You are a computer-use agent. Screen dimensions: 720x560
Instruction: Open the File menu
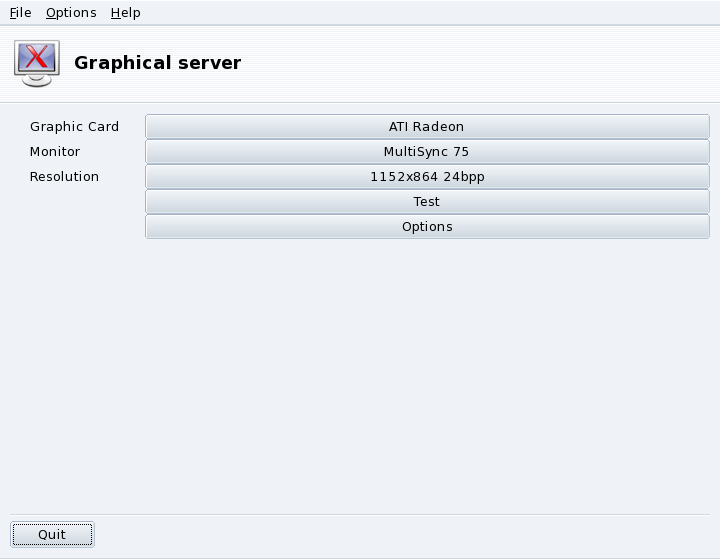coord(20,13)
